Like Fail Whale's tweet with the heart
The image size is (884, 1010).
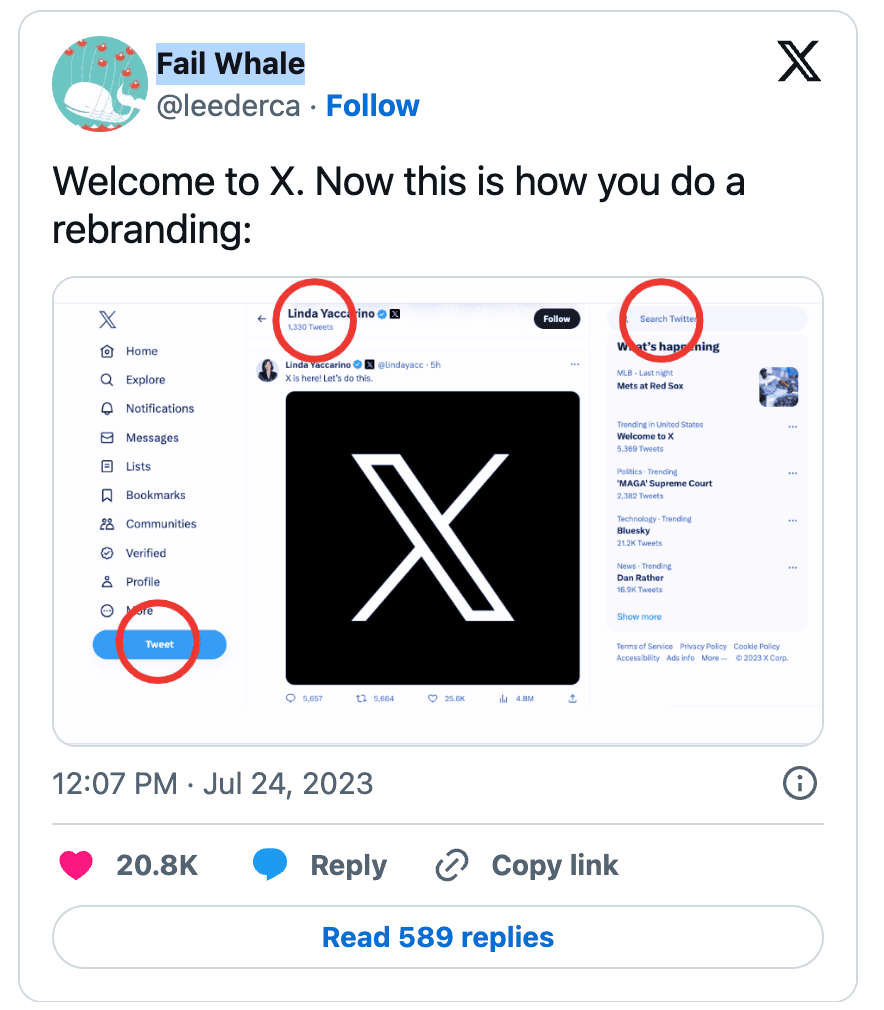pos(78,864)
